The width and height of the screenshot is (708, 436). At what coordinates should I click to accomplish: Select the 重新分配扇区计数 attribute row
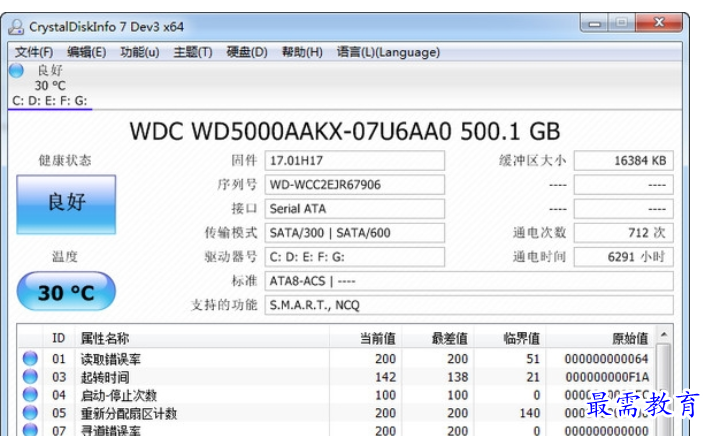click(x=336, y=413)
